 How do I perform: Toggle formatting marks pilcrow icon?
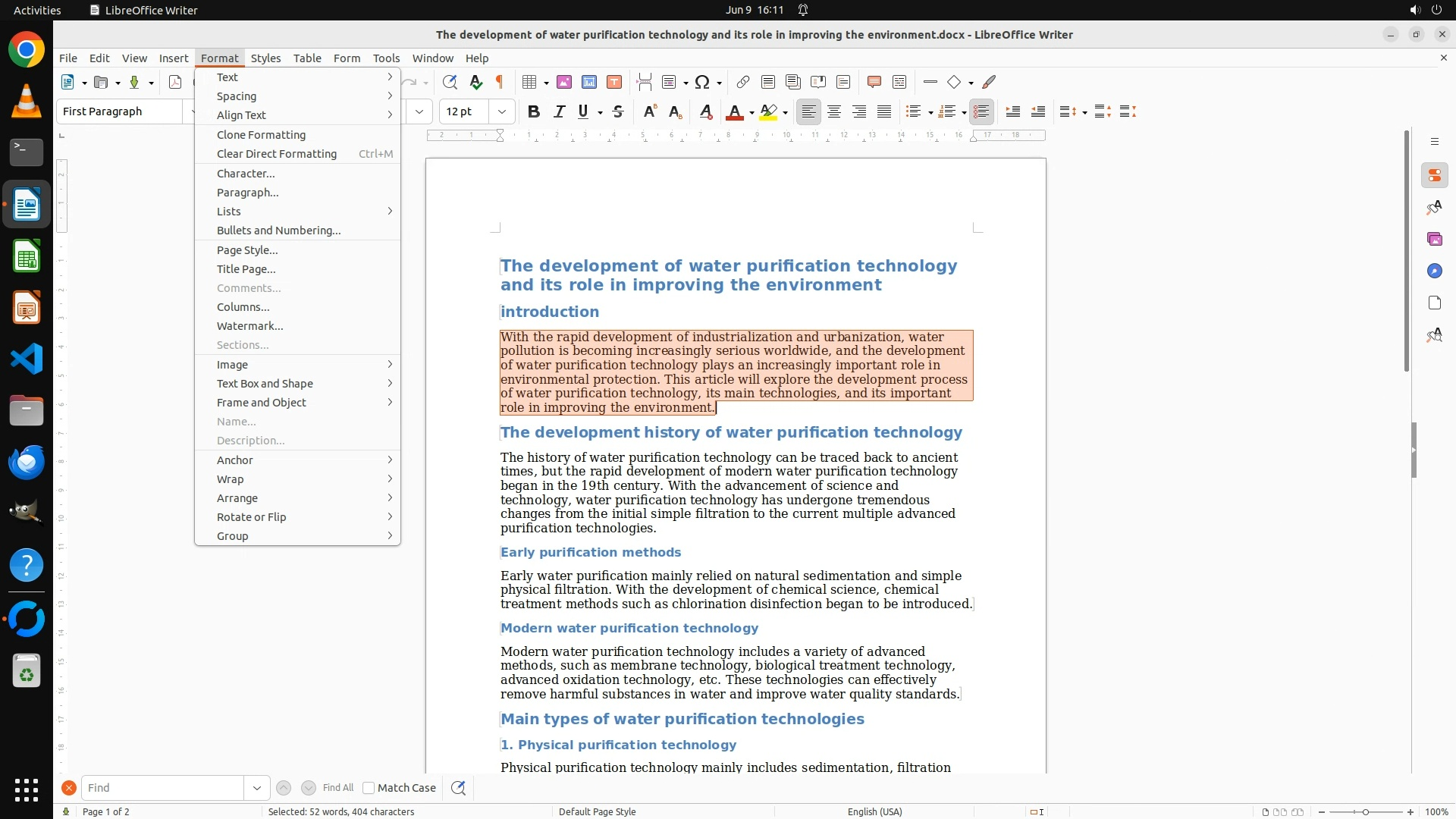pyautogui.click(x=500, y=82)
